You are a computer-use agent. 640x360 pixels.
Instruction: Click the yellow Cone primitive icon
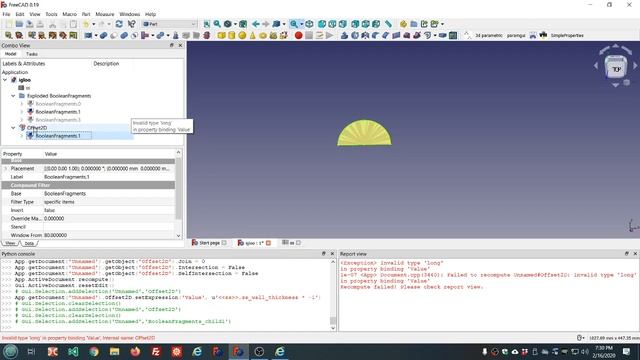point(252,36)
